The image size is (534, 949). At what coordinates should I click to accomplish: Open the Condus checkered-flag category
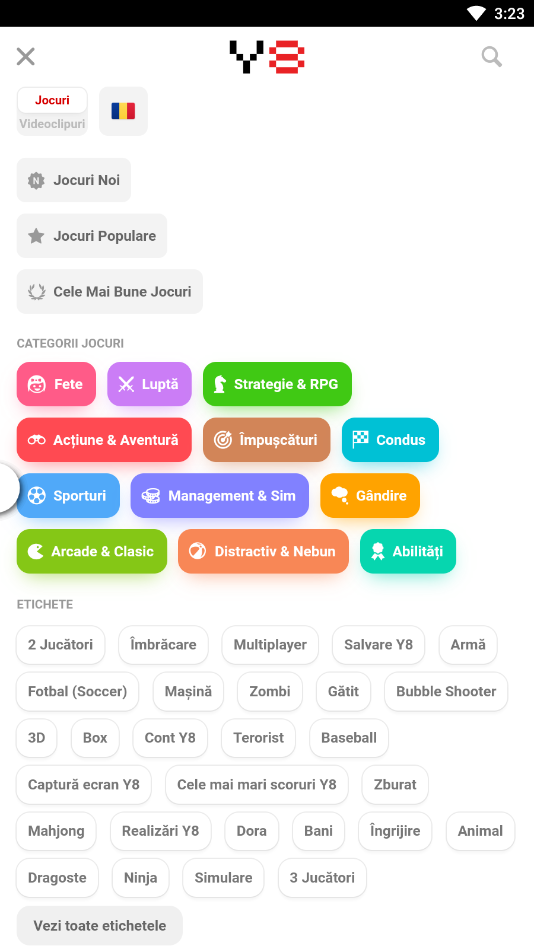tap(391, 440)
